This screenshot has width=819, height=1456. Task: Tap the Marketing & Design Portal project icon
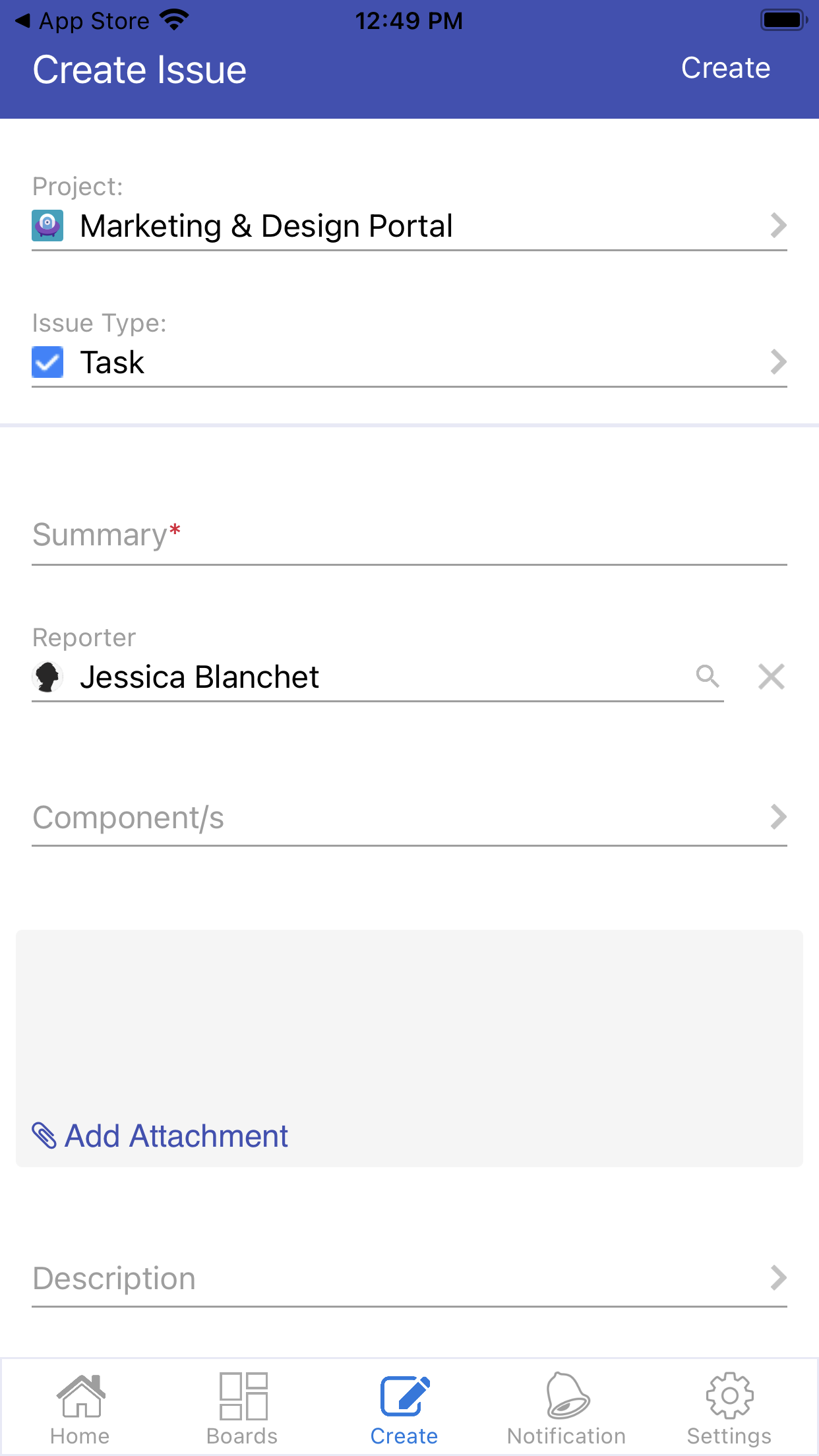pyautogui.click(x=47, y=226)
